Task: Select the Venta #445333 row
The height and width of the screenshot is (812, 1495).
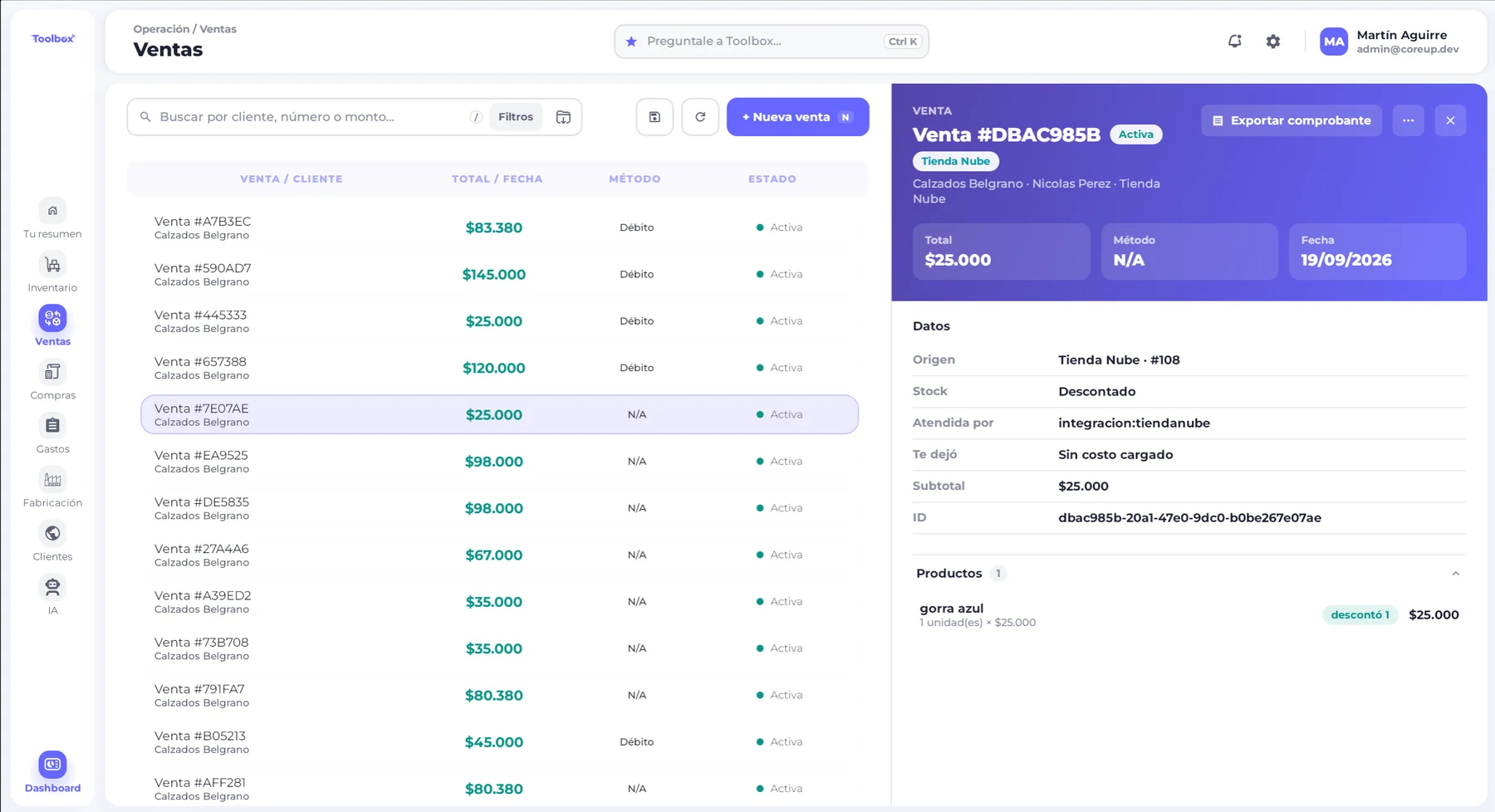Action: coord(499,321)
